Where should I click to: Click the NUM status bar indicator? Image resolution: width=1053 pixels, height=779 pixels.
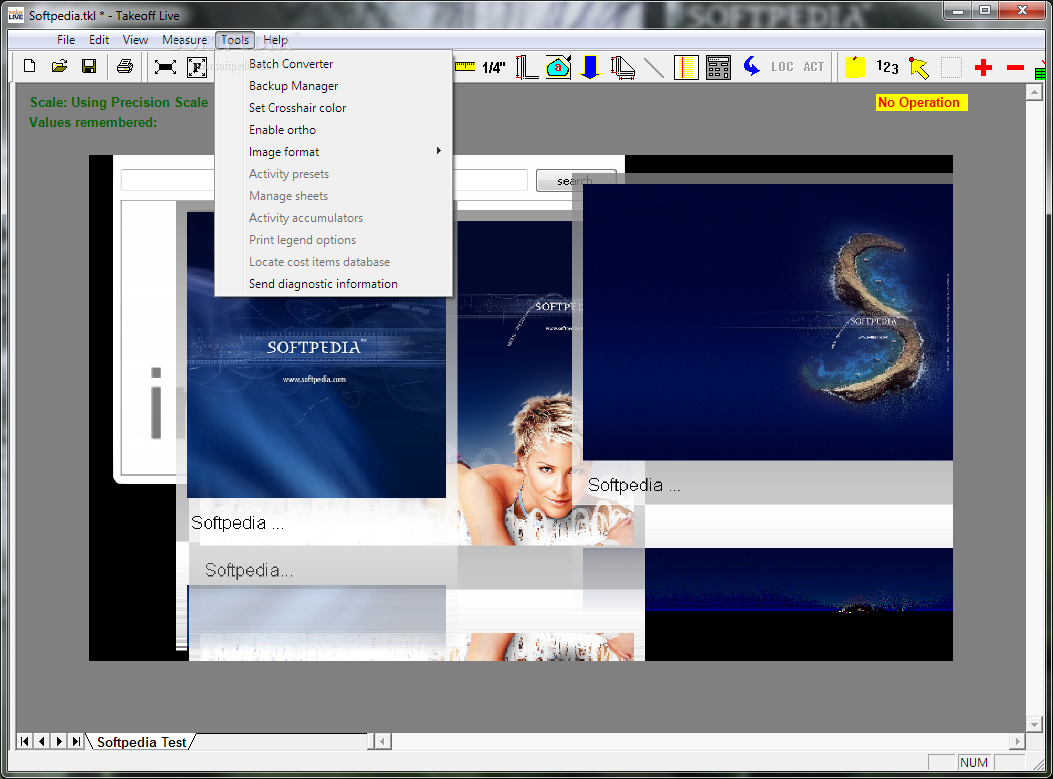[974, 762]
